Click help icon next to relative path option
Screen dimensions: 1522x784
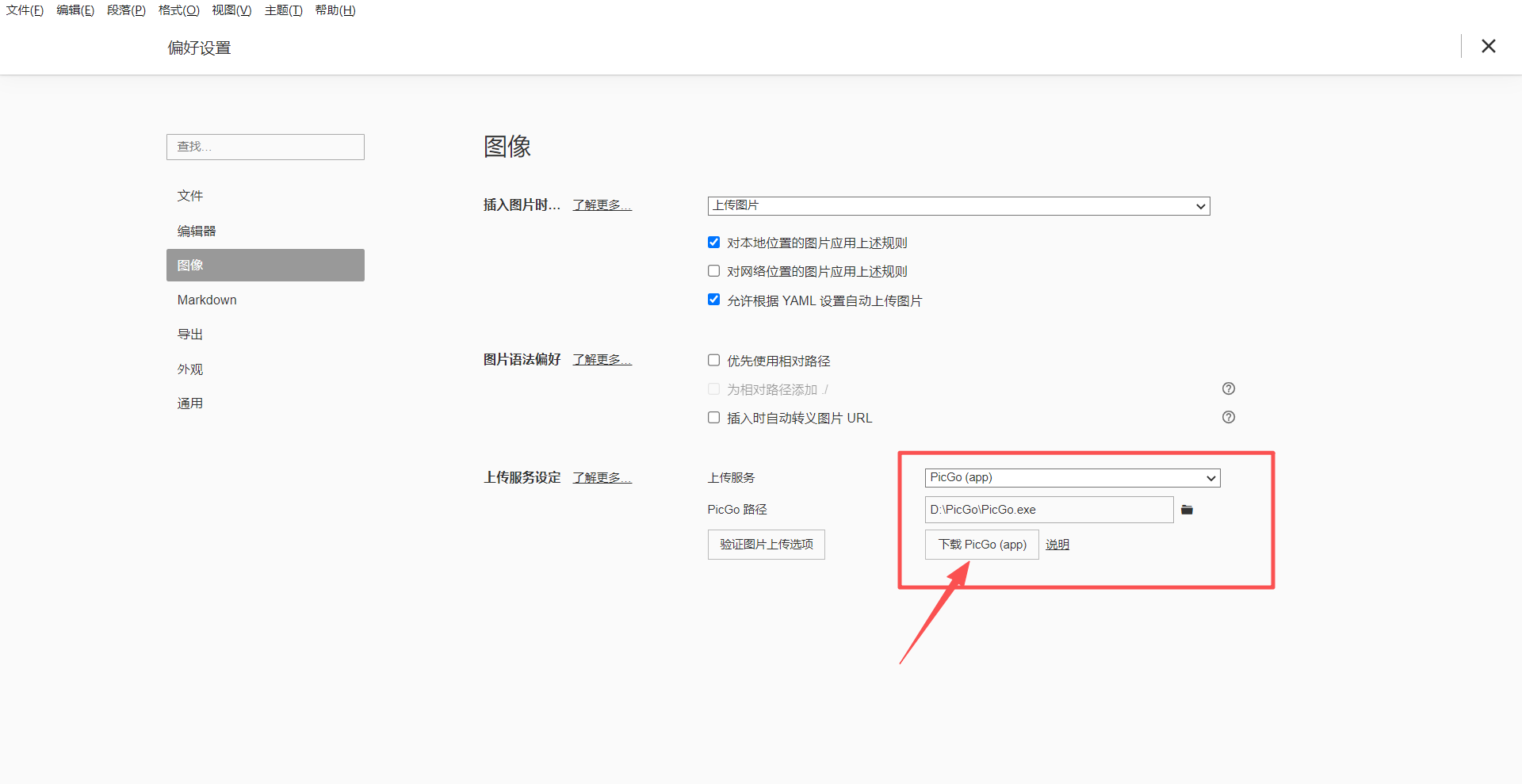1228,388
